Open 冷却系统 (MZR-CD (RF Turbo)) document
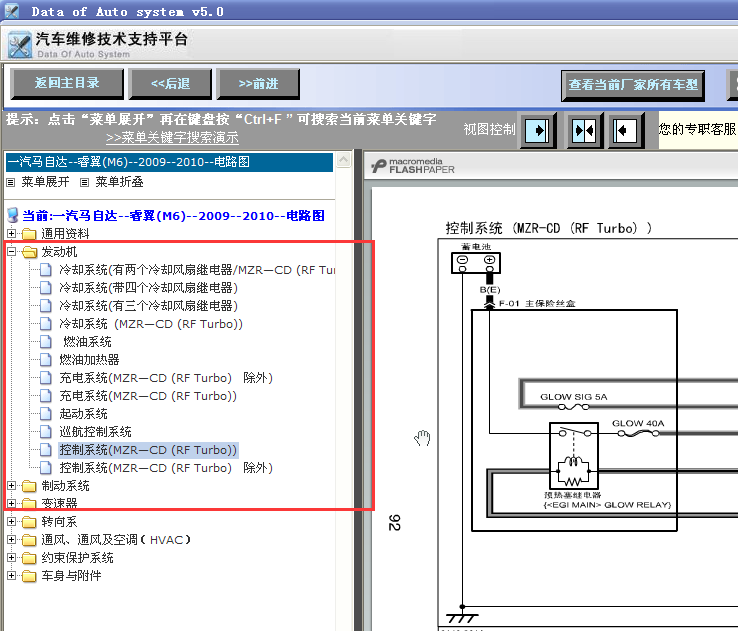Screen dimensions: 738x631 coord(151,324)
